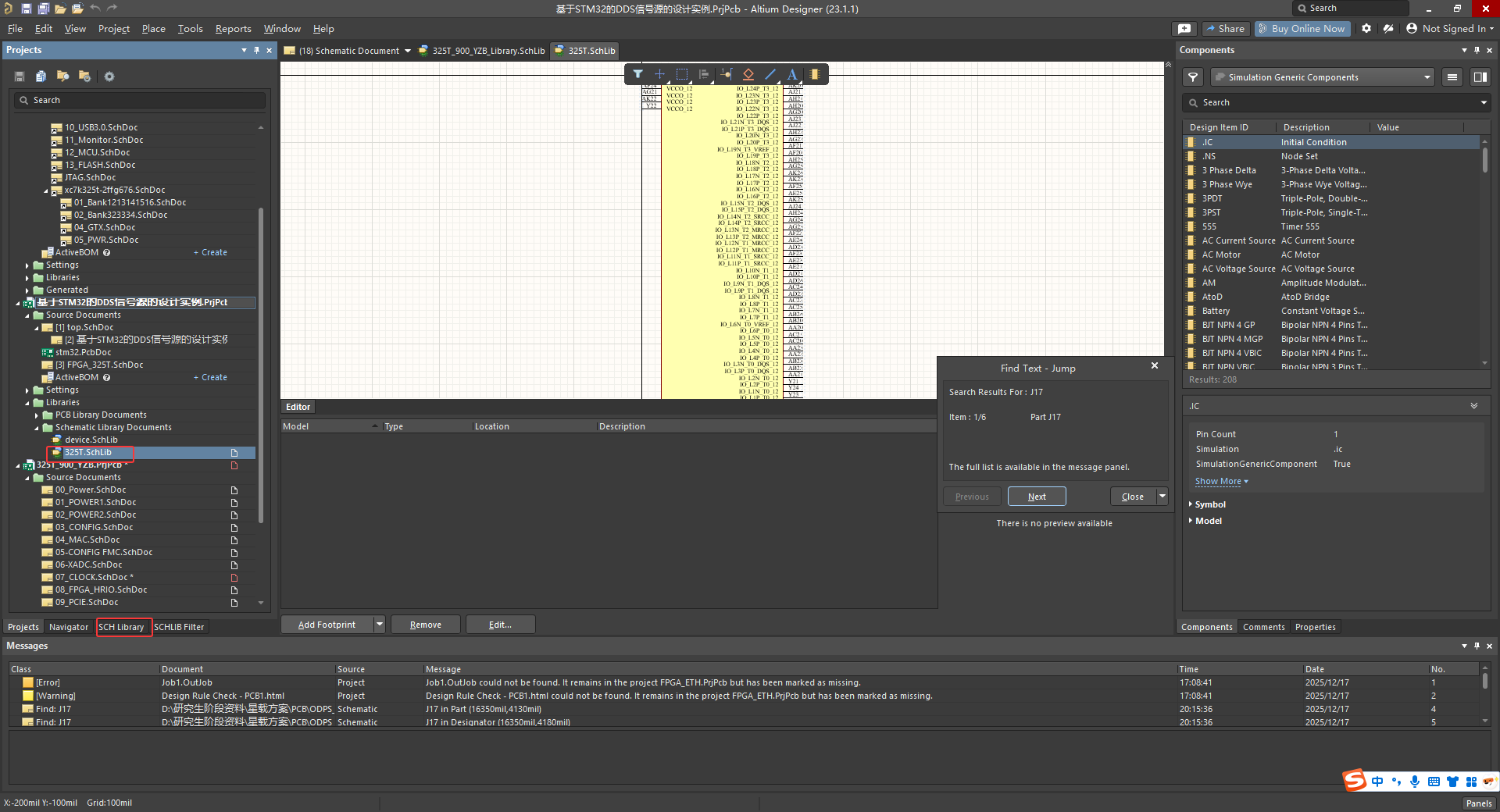
Task: Click the Projects panel search field
Action: (x=140, y=100)
